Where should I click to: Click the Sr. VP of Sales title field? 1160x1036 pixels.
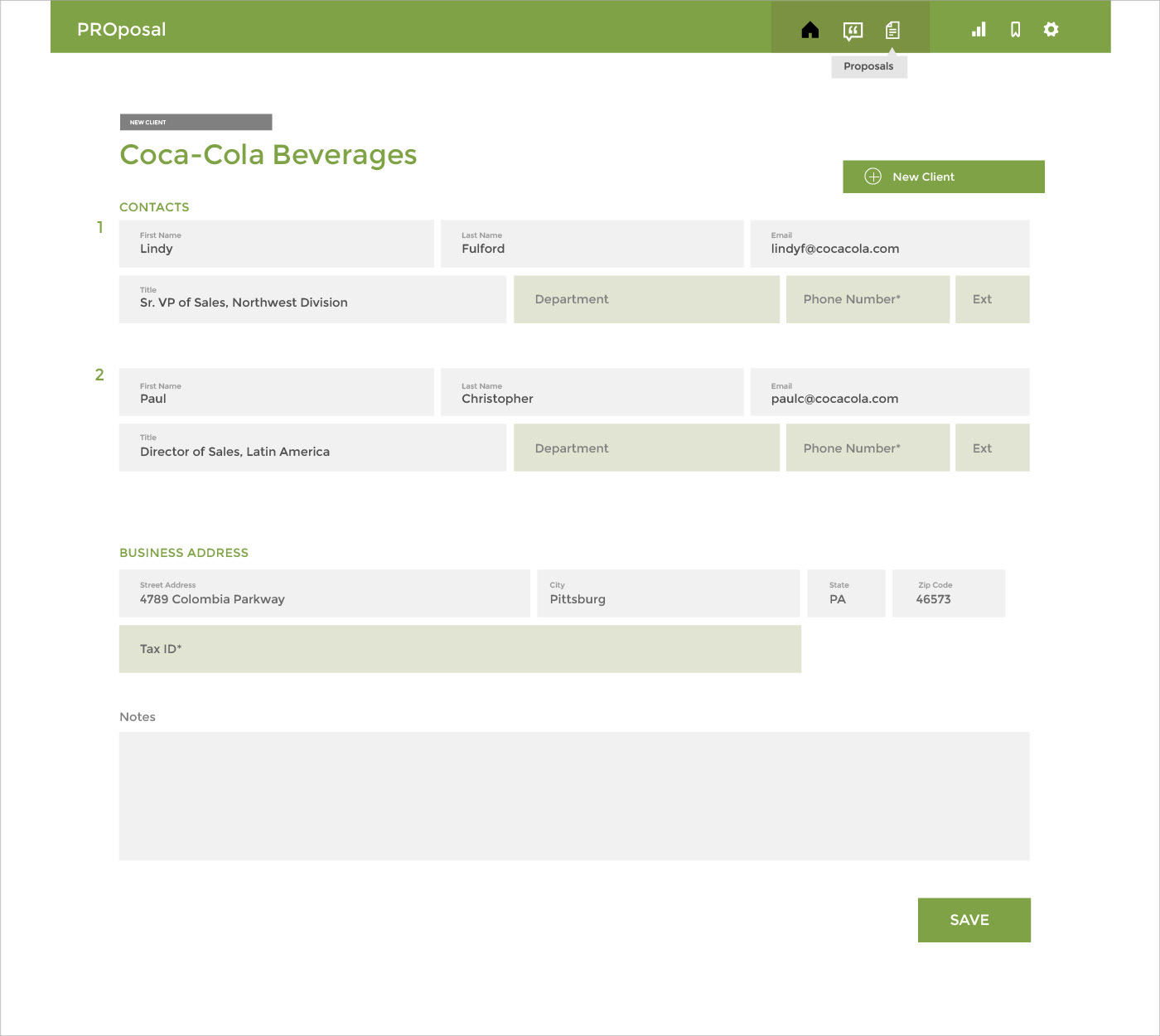coord(312,299)
